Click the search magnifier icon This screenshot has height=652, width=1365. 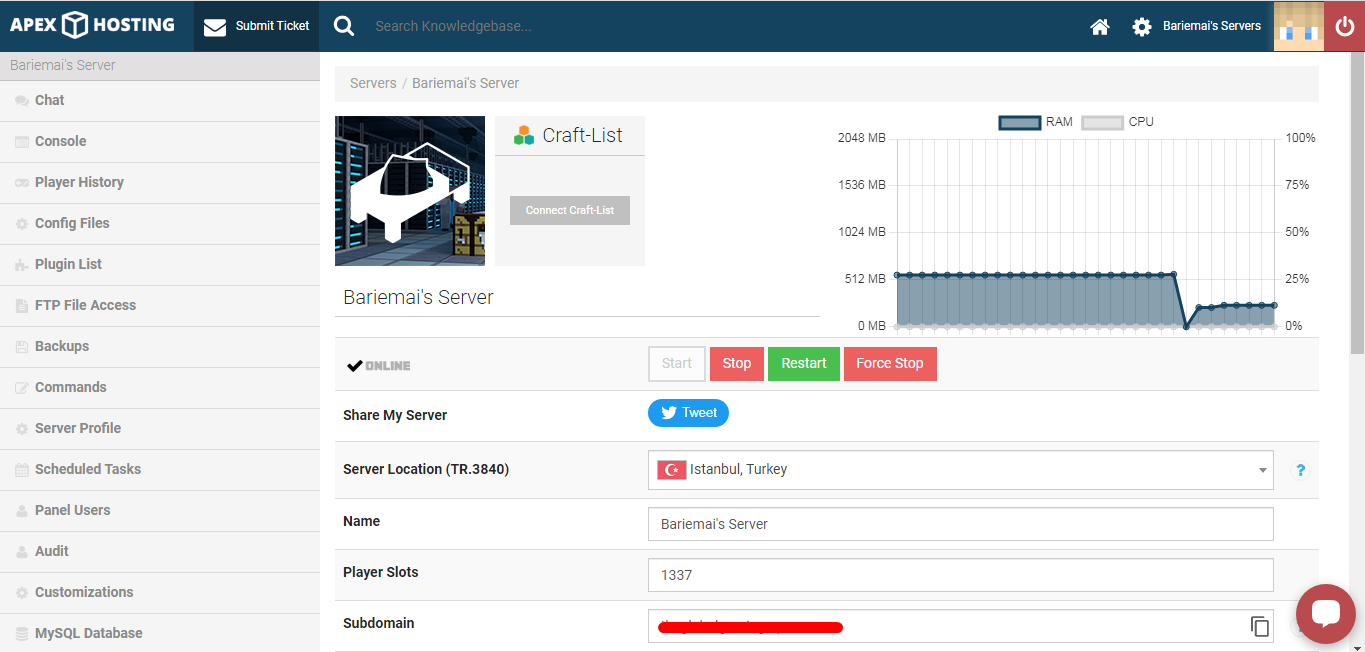pos(344,26)
